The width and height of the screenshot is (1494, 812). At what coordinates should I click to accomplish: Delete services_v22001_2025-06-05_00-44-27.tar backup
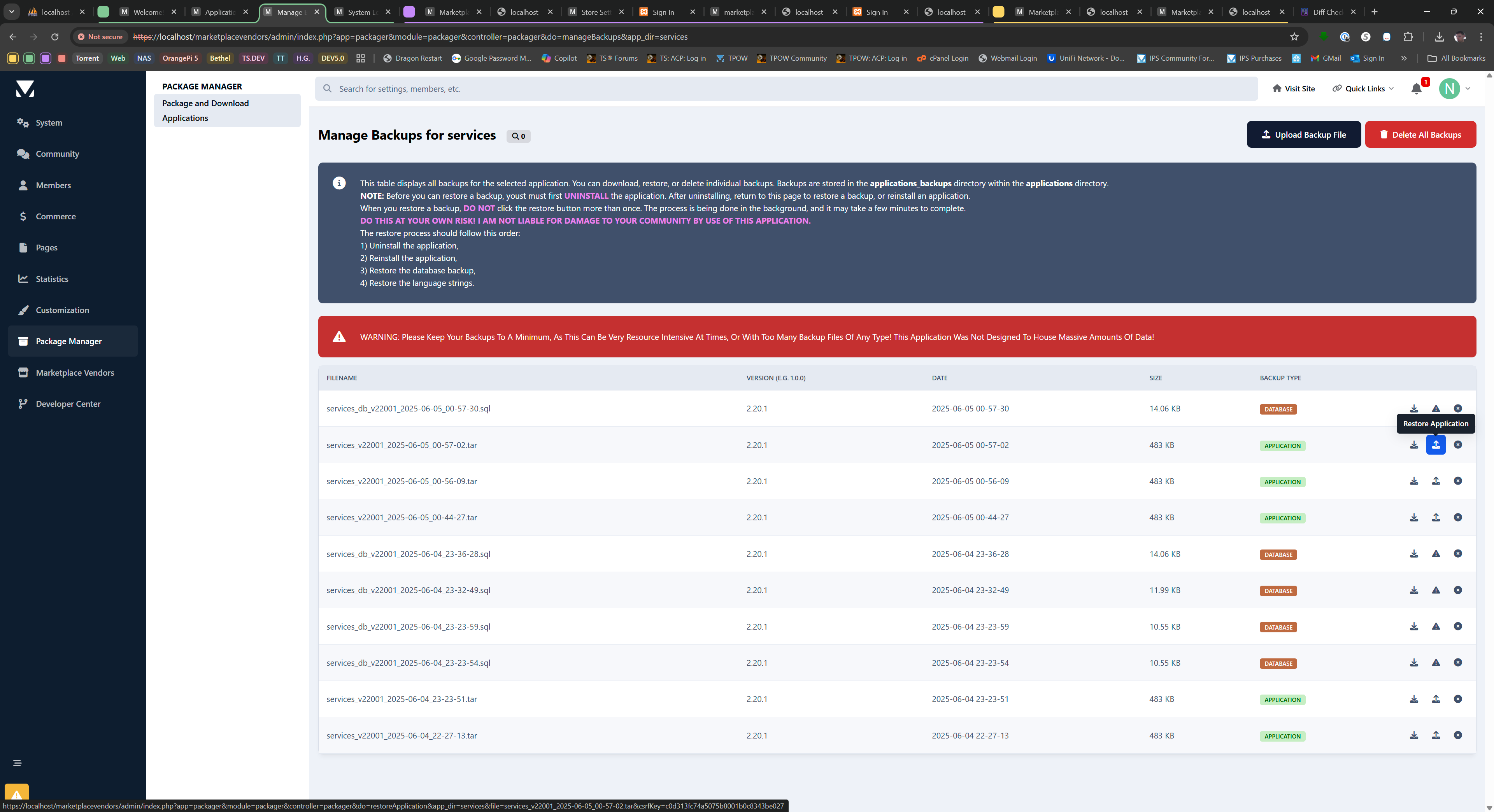point(1458,518)
